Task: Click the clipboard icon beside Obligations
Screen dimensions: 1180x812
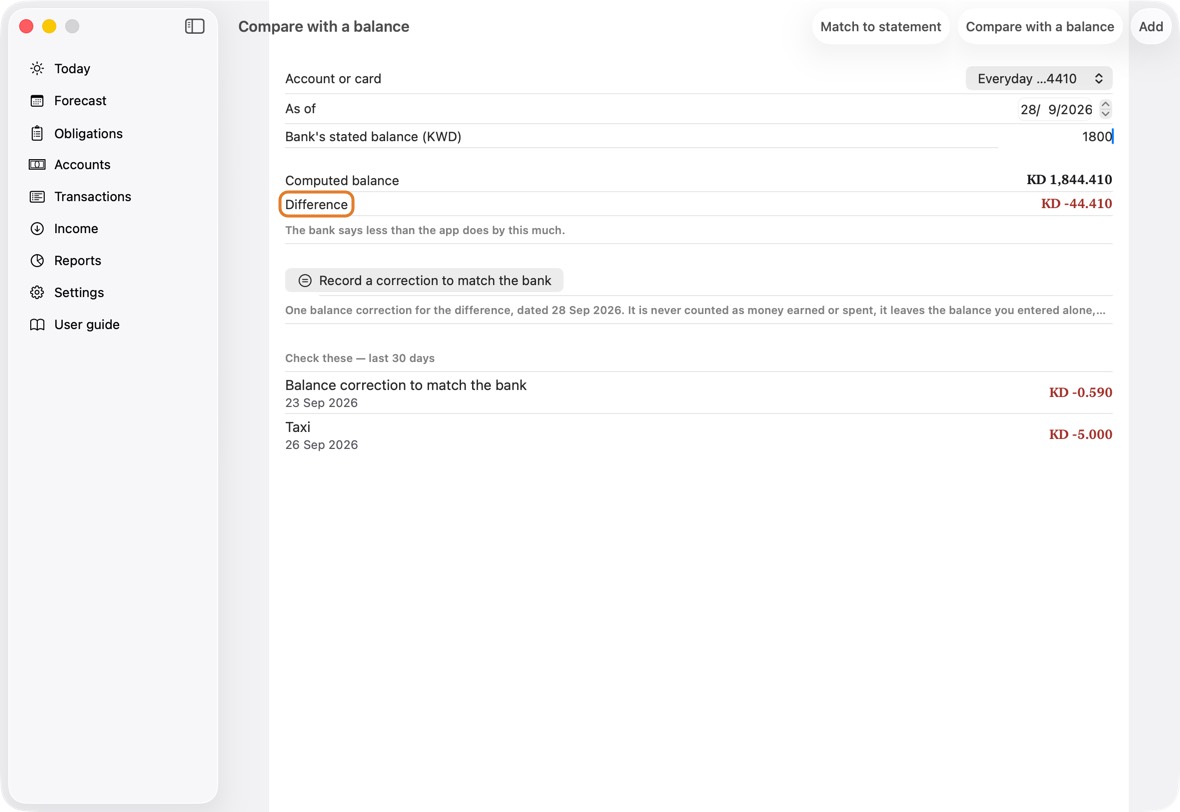Action: pyautogui.click(x=37, y=133)
